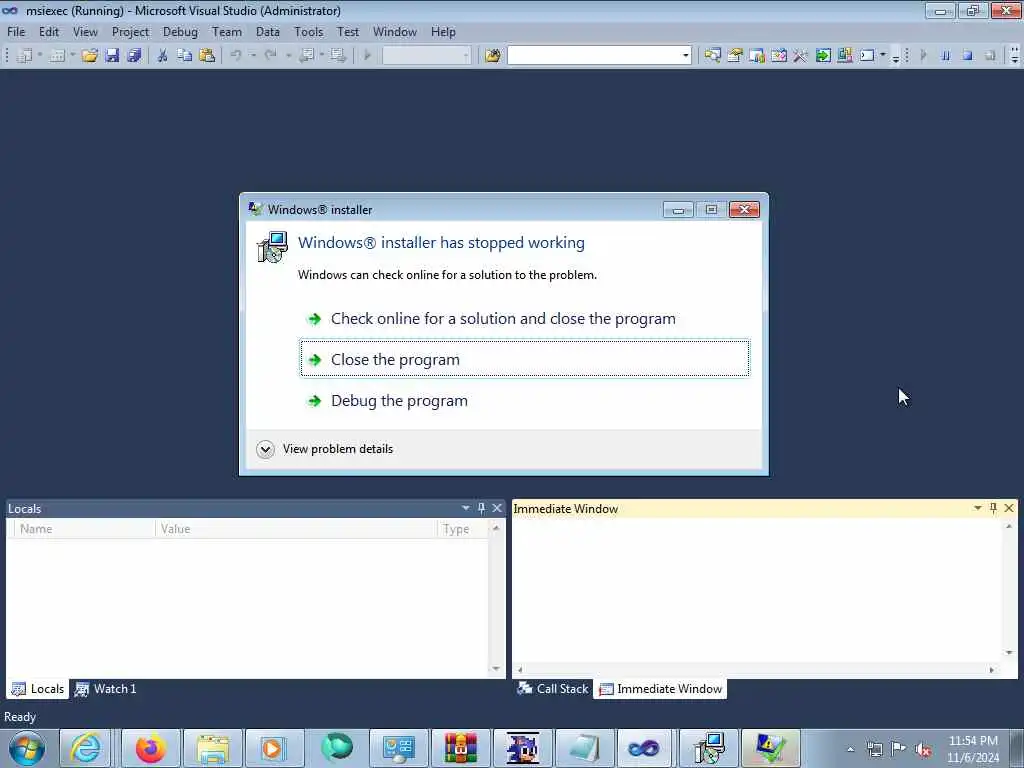This screenshot has width=1024, height=768.
Task: Expand the Undo history dropdown arrow
Action: click(x=253, y=56)
